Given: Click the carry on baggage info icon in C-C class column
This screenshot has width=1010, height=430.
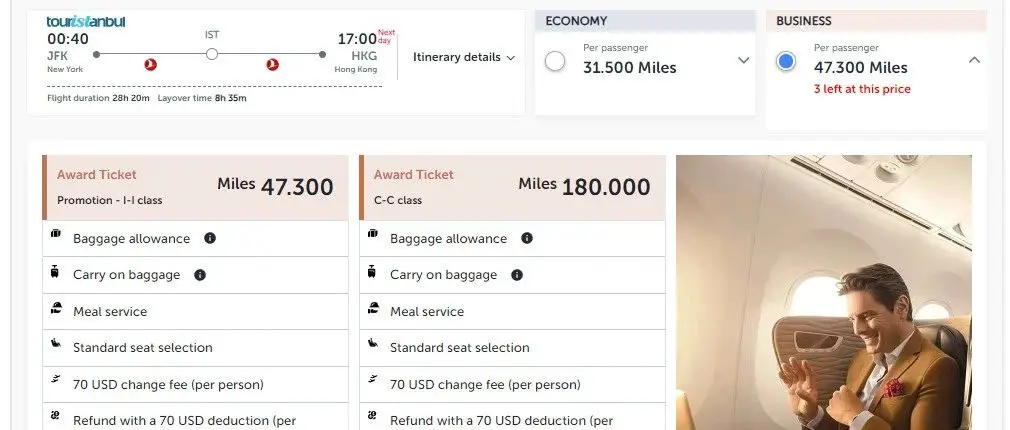Looking at the screenshot, I should pos(516,275).
